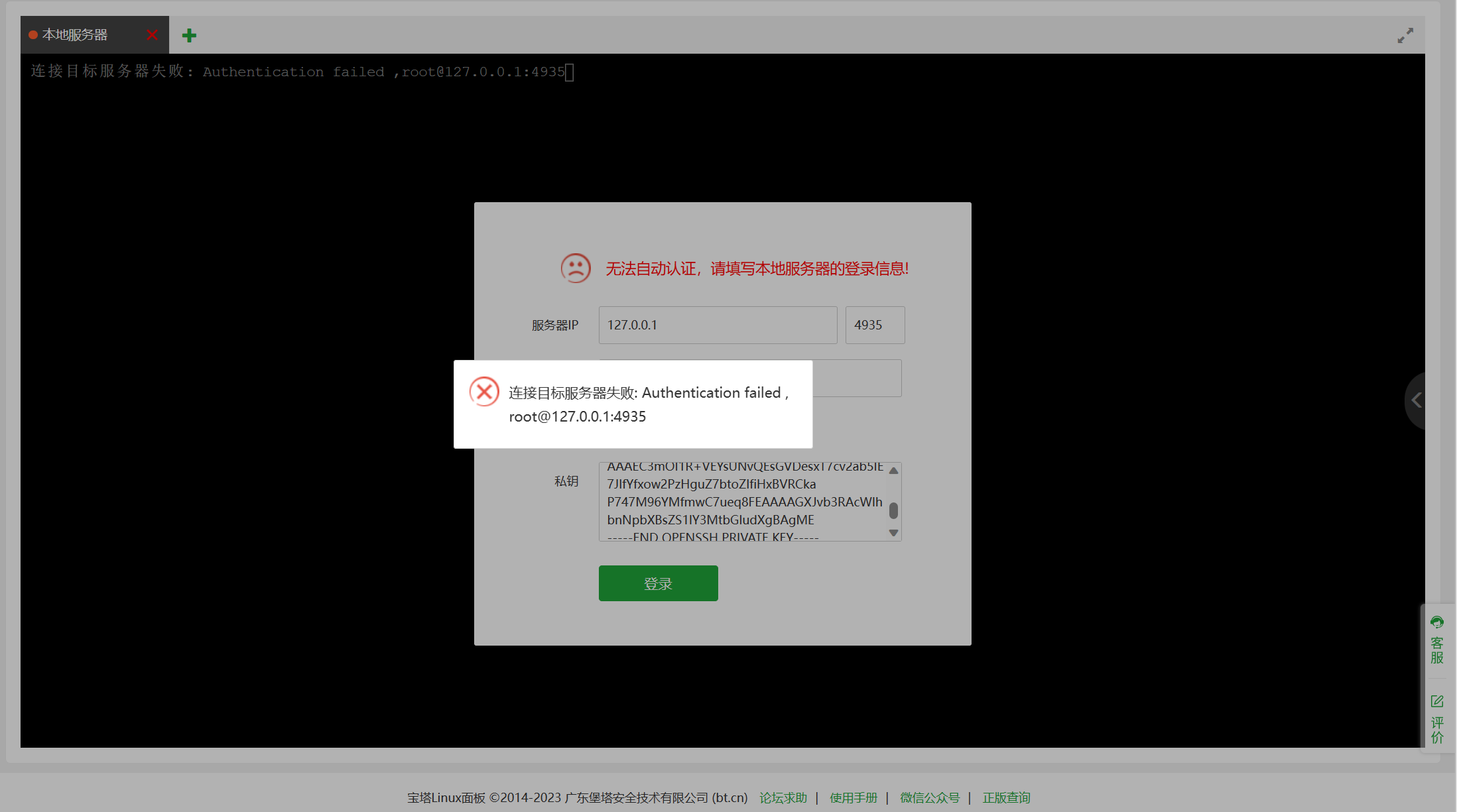This screenshot has height=812, width=1457.
Task: Click the 宝塔Linux面板 copyright text
Action: pyautogui.click(x=577, y=797)
